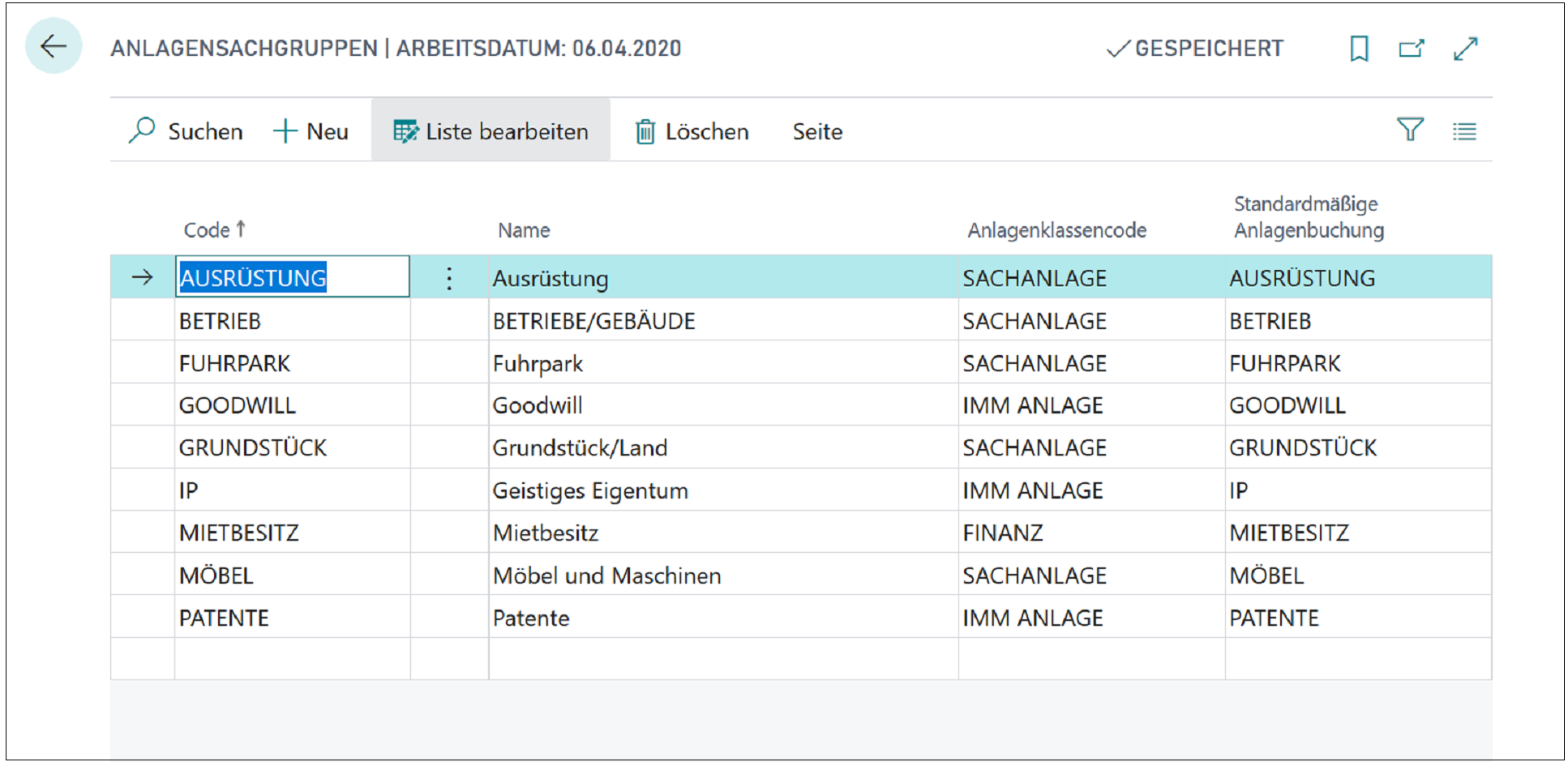
Task: Open row options for AUSRÜSTUNG row
Action: (449, 278)
